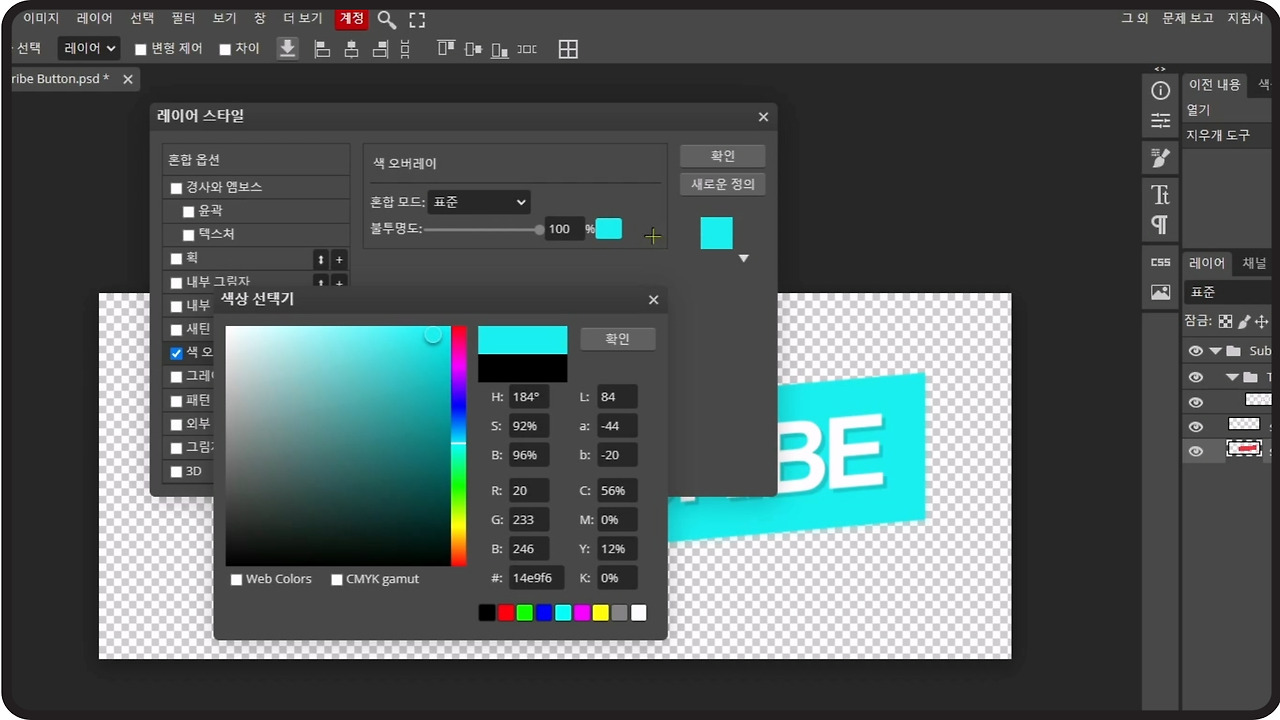Open the Paragraph panel icon
Screen dimensions: 1280x720
point(1160,224)
